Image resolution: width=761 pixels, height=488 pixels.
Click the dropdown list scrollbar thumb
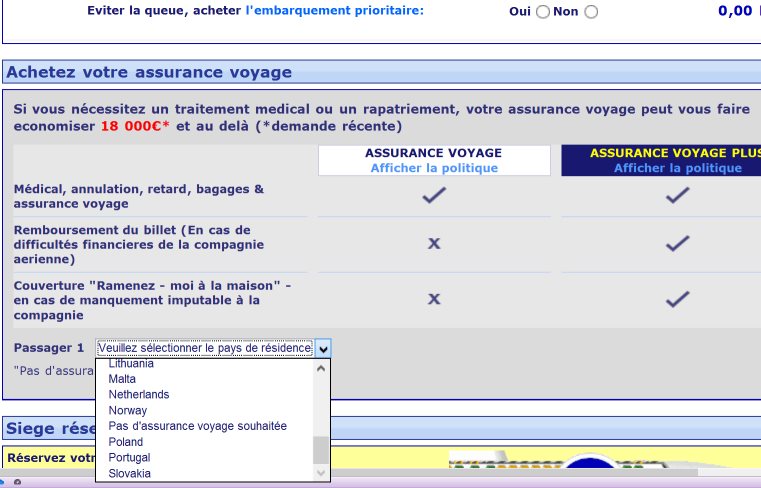[321, 449]
